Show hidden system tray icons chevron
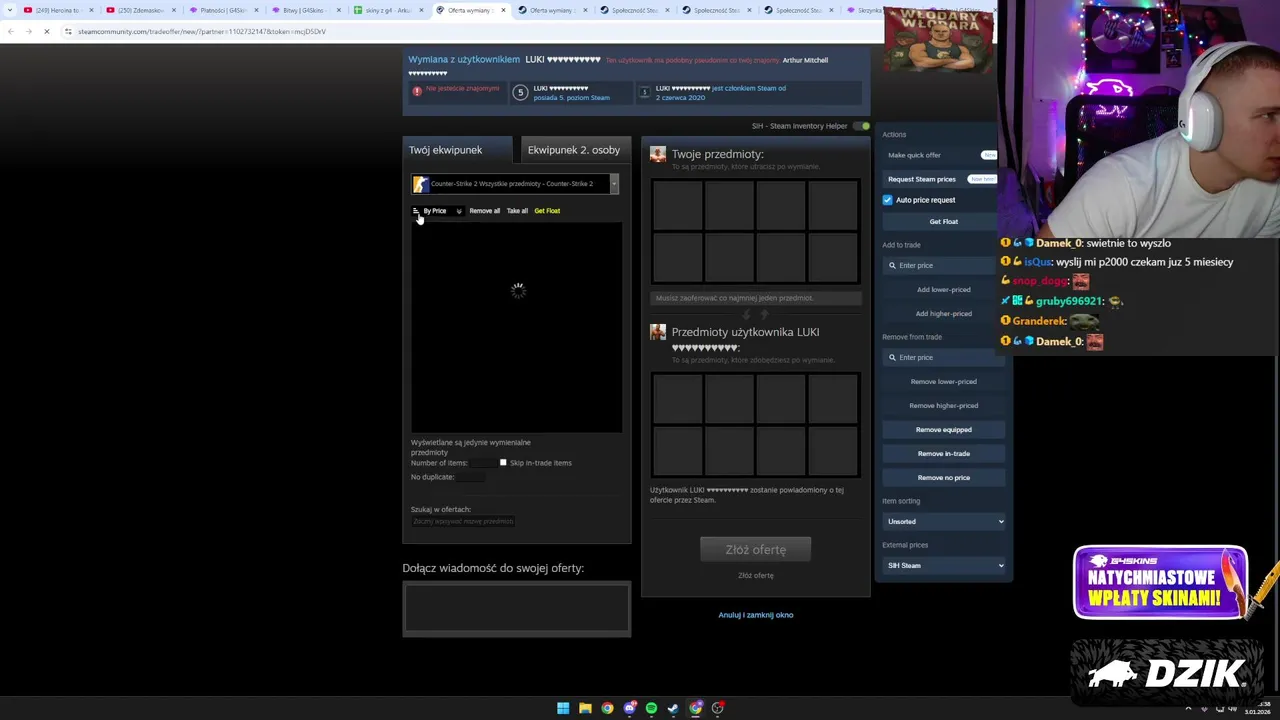1280x720 pixels. (1188, 708)
